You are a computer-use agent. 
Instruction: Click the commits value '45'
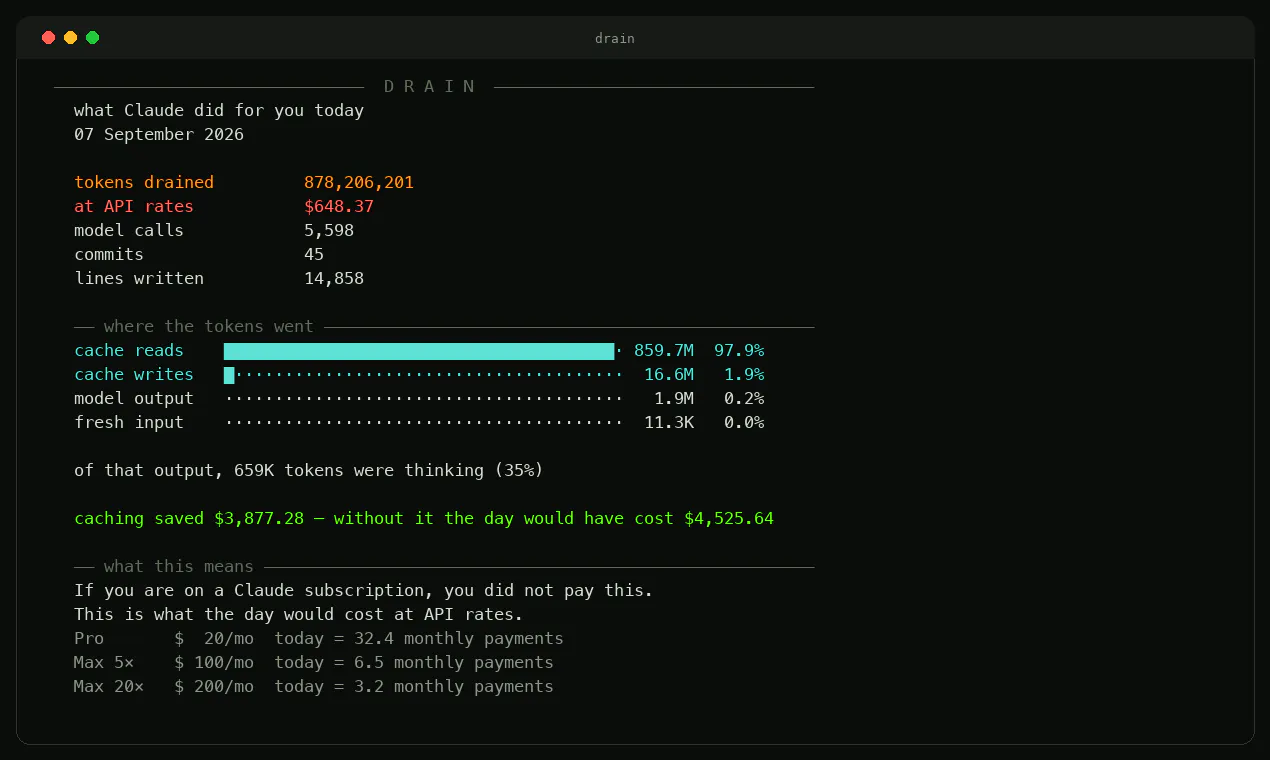tap(314, 254)
